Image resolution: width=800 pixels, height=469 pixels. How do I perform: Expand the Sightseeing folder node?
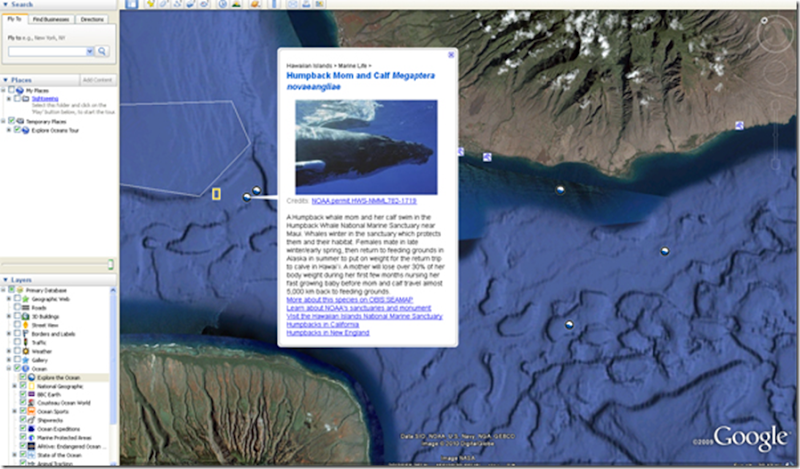(9, 98)
